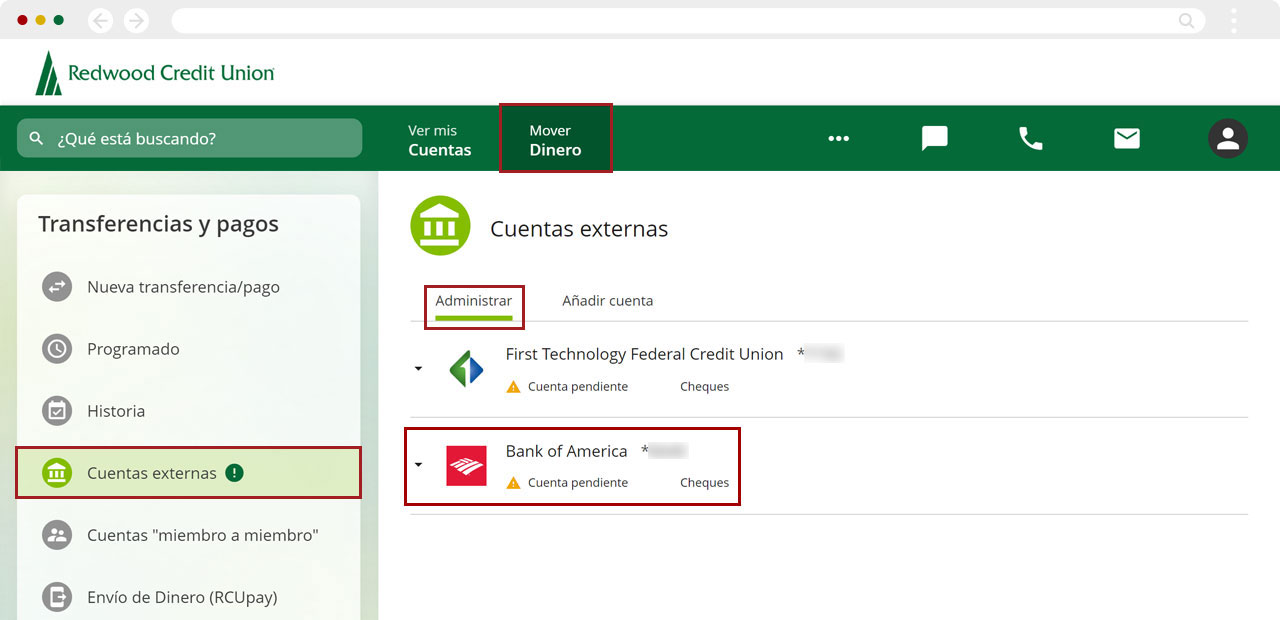Select Envío de Dinero (RCUpay)
Screen dimensions: 1280x620
pos(188,597)
